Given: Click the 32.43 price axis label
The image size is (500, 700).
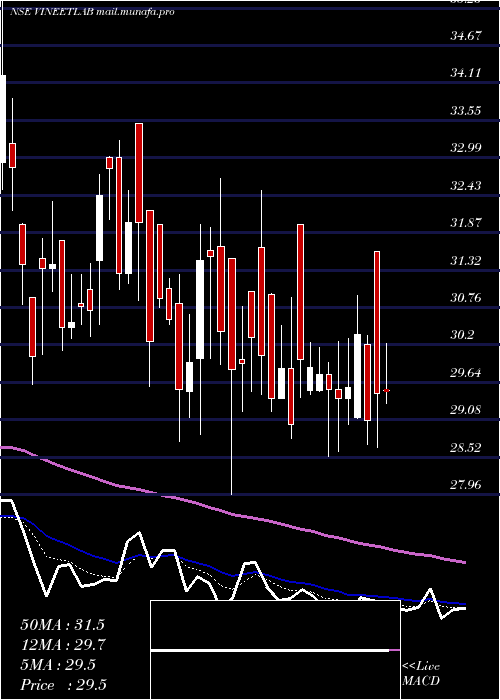Looking at the screenshot, I should tap(466, 185).
